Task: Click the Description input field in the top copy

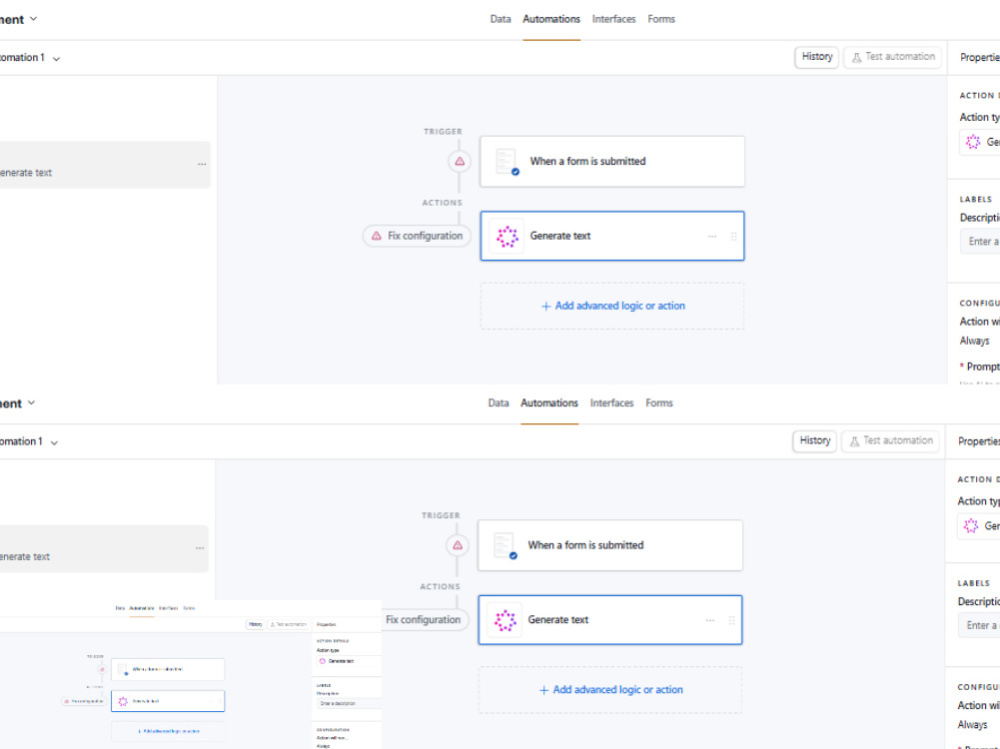Action: (x=980, y=242)
